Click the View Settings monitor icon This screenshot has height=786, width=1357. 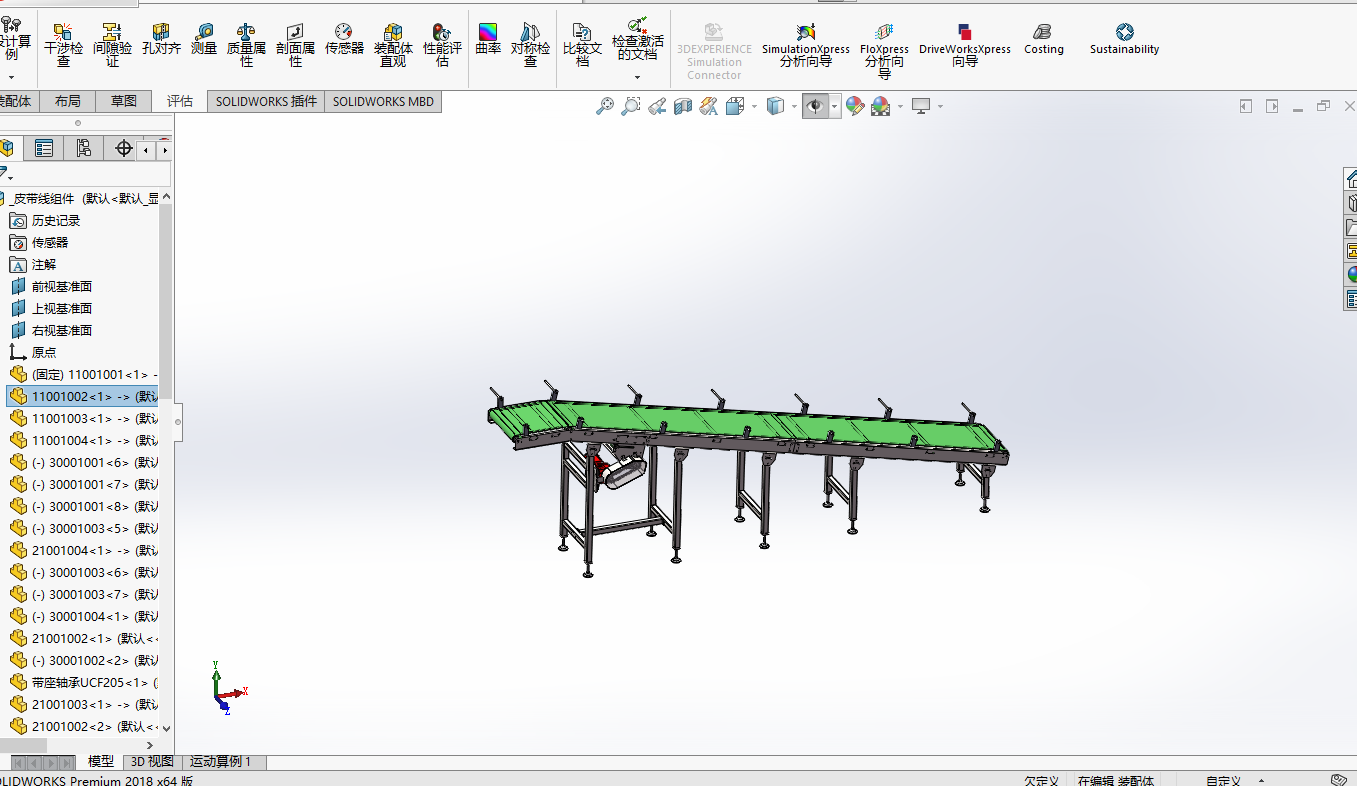pos(921,106)
